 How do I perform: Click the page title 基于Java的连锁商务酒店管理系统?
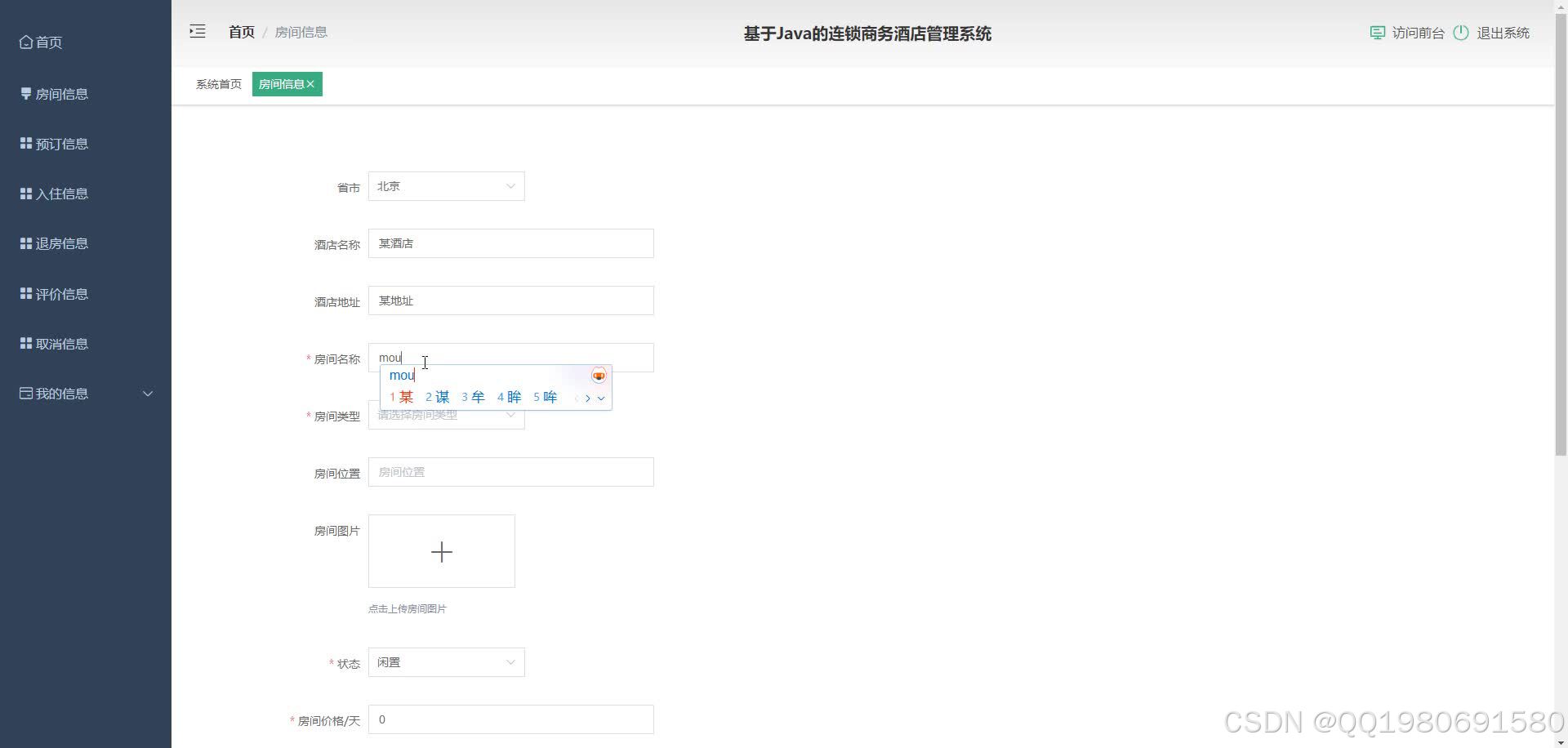[x=867, y=33]
